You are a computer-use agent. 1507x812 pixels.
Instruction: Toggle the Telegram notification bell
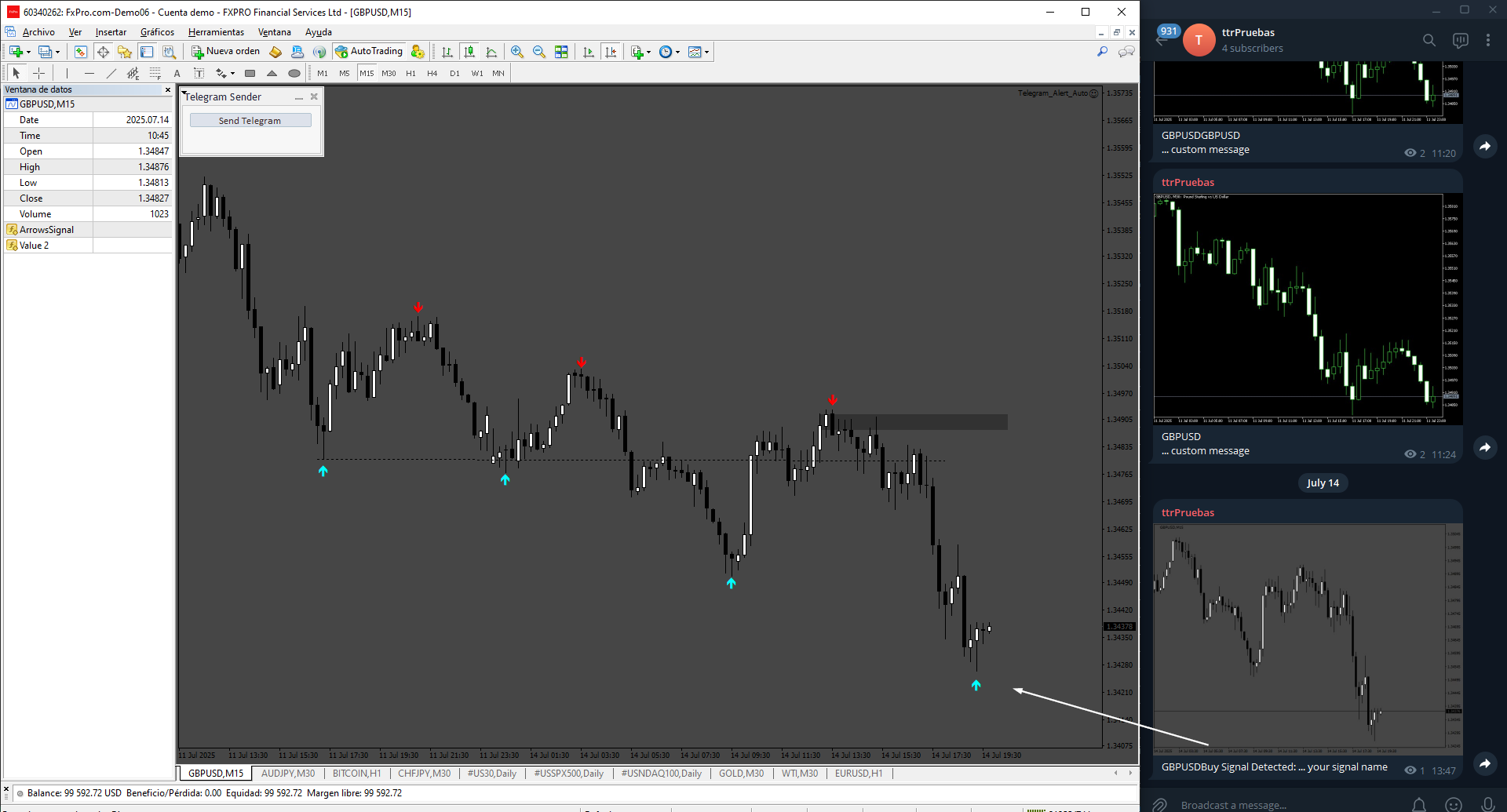point(1419,804)
